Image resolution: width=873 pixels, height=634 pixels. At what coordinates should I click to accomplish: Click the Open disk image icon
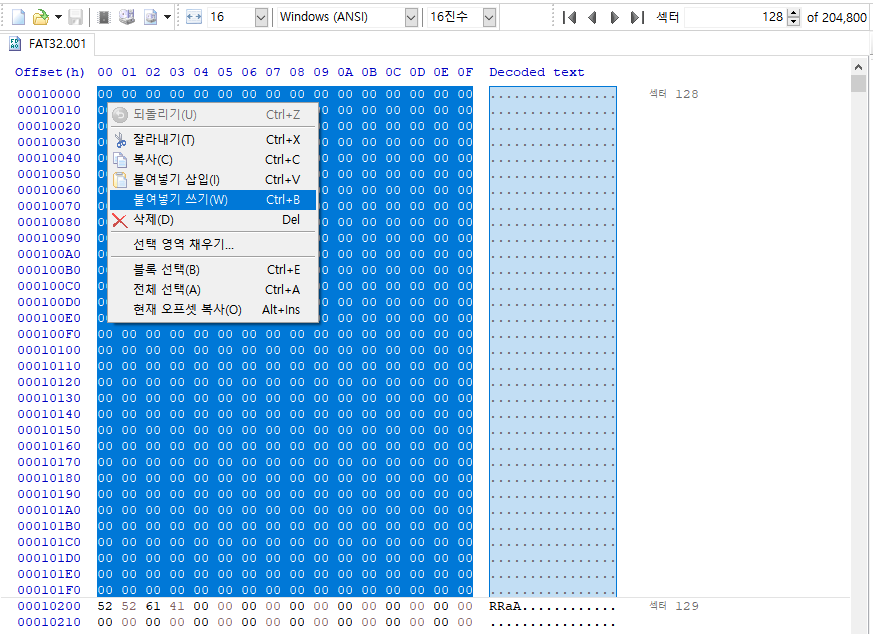tap(150, 17)
